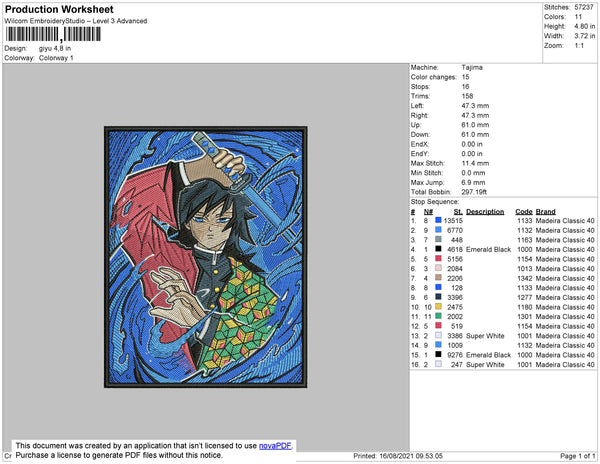Image resolution: width=600 pixels, height=464 pixels.
Task: Click the 'St.' column header
Action: coord(458,212)
